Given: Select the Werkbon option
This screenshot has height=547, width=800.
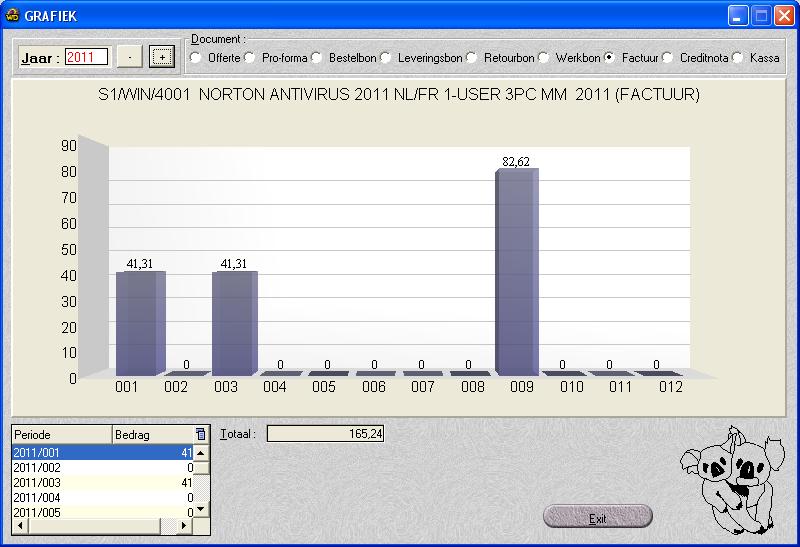Looking at the screenshot, I should pyautogui.click(x=544, y=58).
